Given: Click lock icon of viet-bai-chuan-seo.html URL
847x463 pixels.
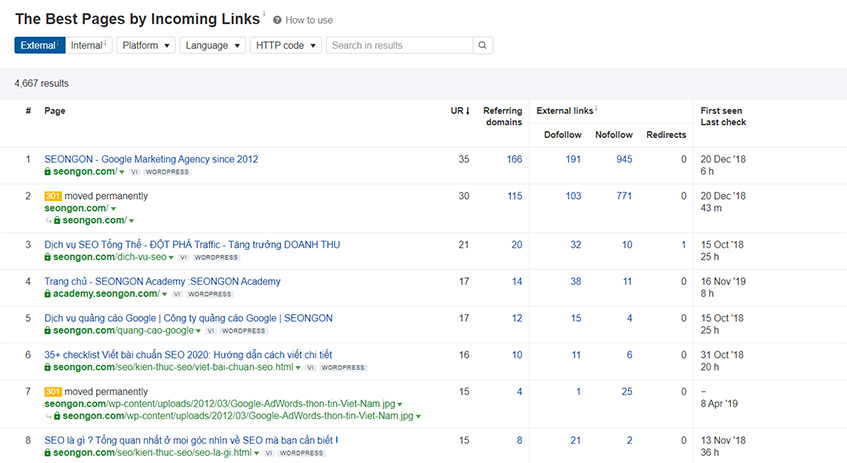Looking at the screenshot, I should coord(48,367).
